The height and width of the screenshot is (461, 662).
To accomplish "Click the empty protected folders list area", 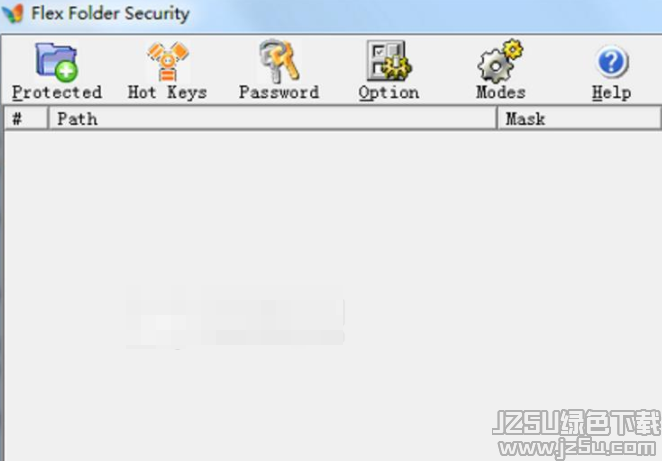I will point(333,296).
